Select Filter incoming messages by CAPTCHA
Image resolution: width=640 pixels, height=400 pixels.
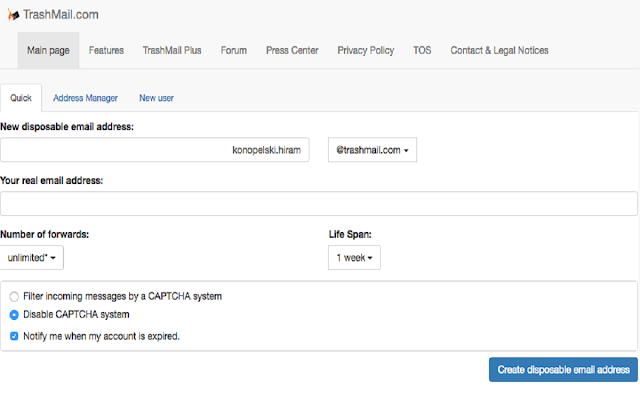[x=14, y=296]
